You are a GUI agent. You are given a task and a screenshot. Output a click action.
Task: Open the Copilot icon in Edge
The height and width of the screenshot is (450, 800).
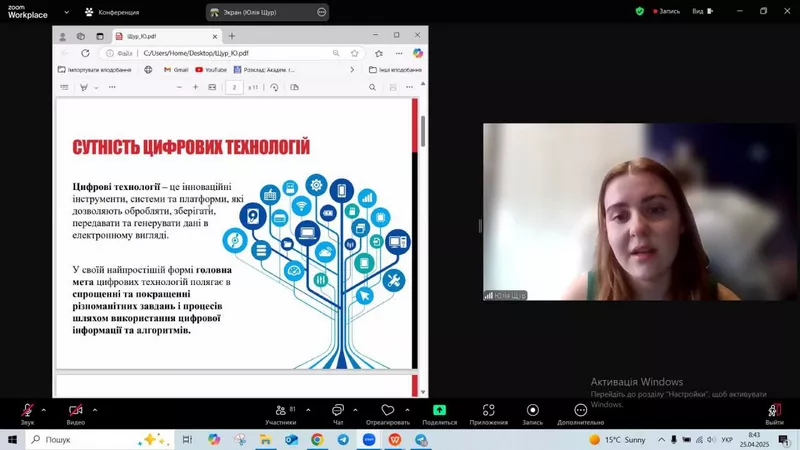coord(418,53)
